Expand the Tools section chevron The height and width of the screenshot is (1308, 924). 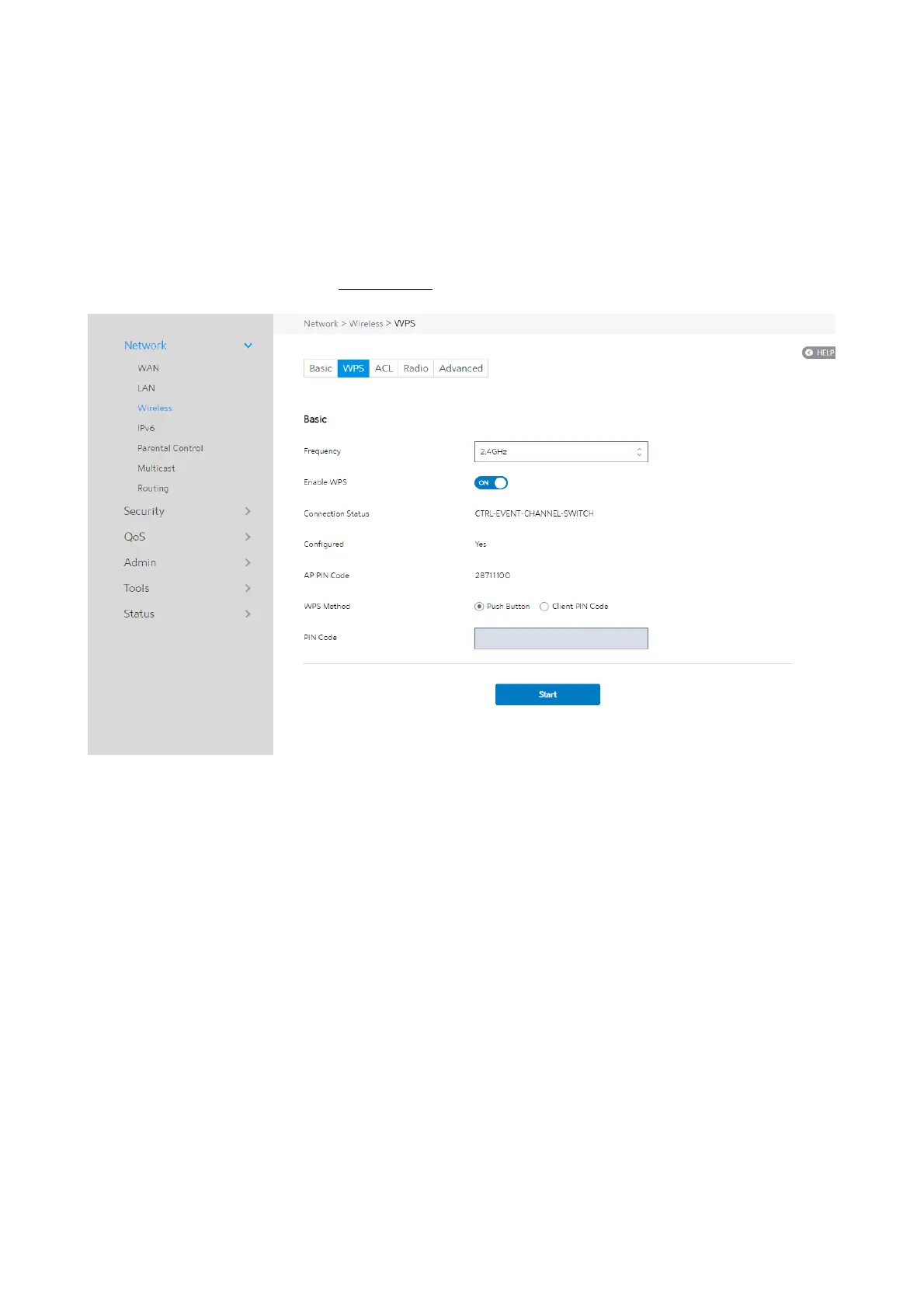248,588
